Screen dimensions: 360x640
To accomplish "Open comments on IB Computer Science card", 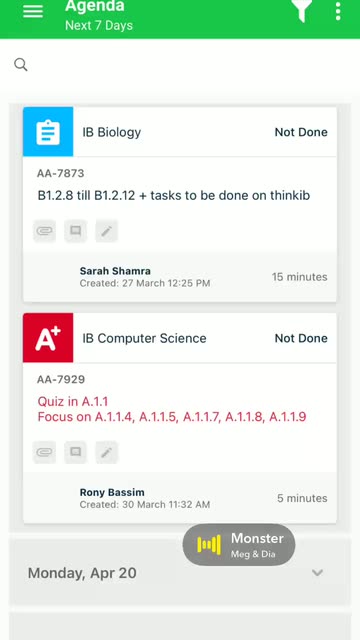I will pos(76,452).
